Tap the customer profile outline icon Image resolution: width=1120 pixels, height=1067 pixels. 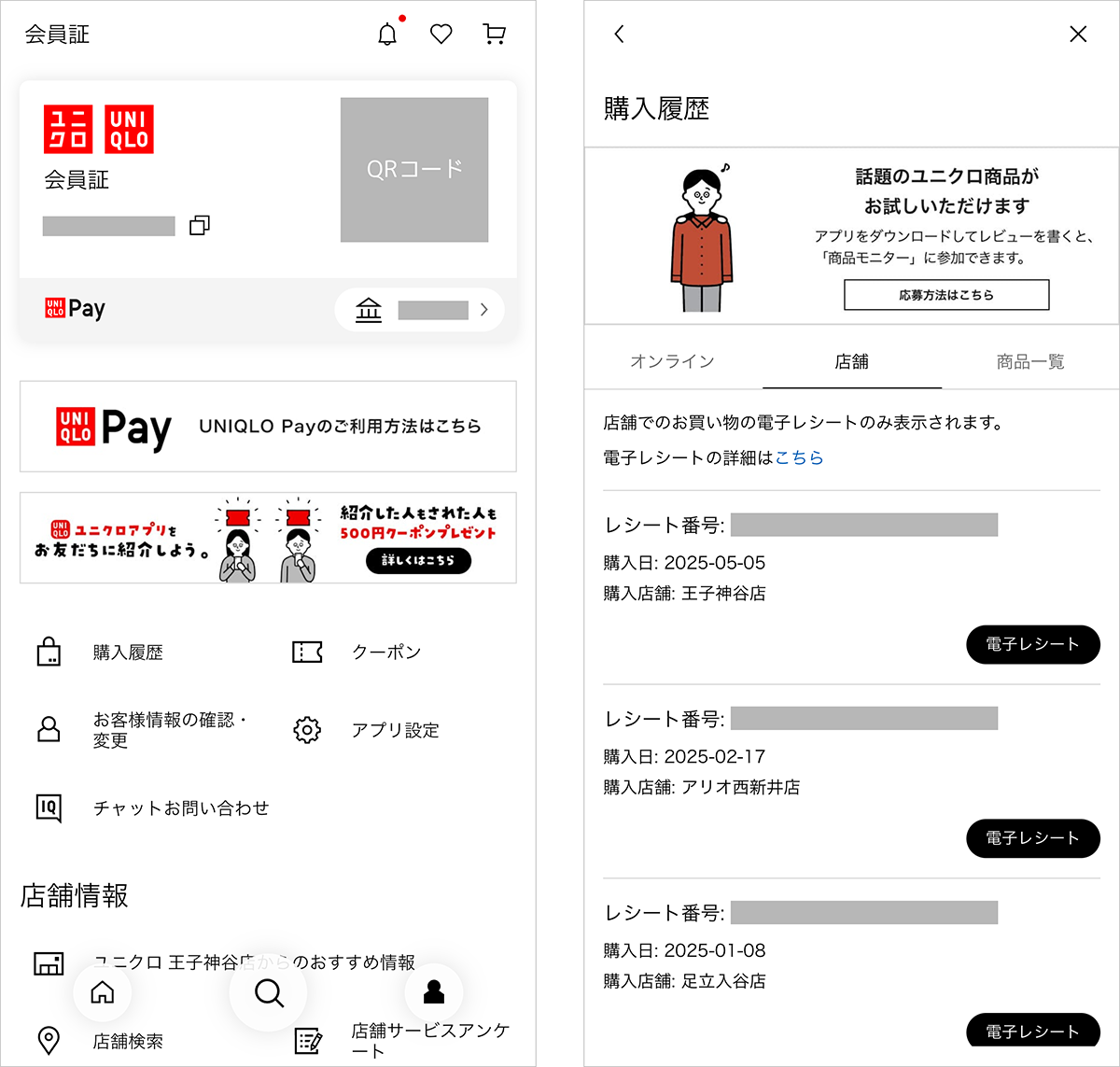(x=49, y=729)
